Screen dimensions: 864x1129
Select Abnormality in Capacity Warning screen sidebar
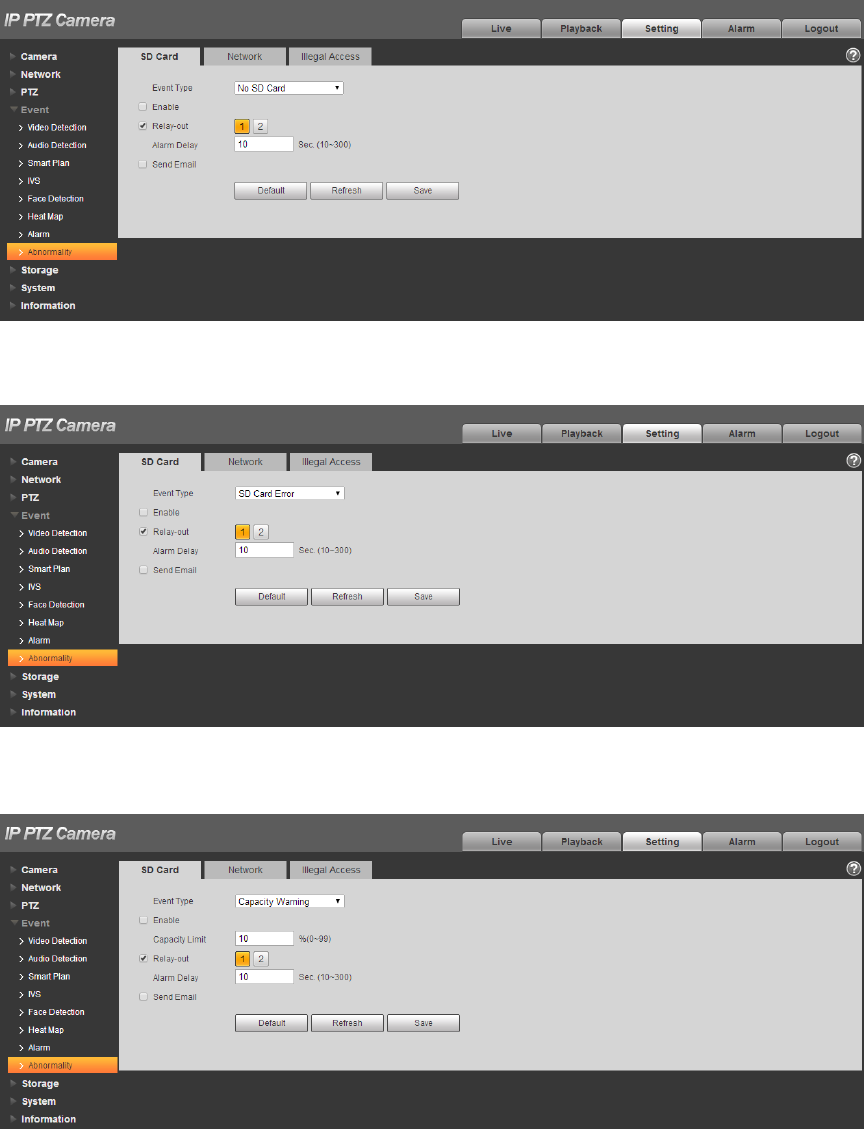click(x=63, y=1066)
